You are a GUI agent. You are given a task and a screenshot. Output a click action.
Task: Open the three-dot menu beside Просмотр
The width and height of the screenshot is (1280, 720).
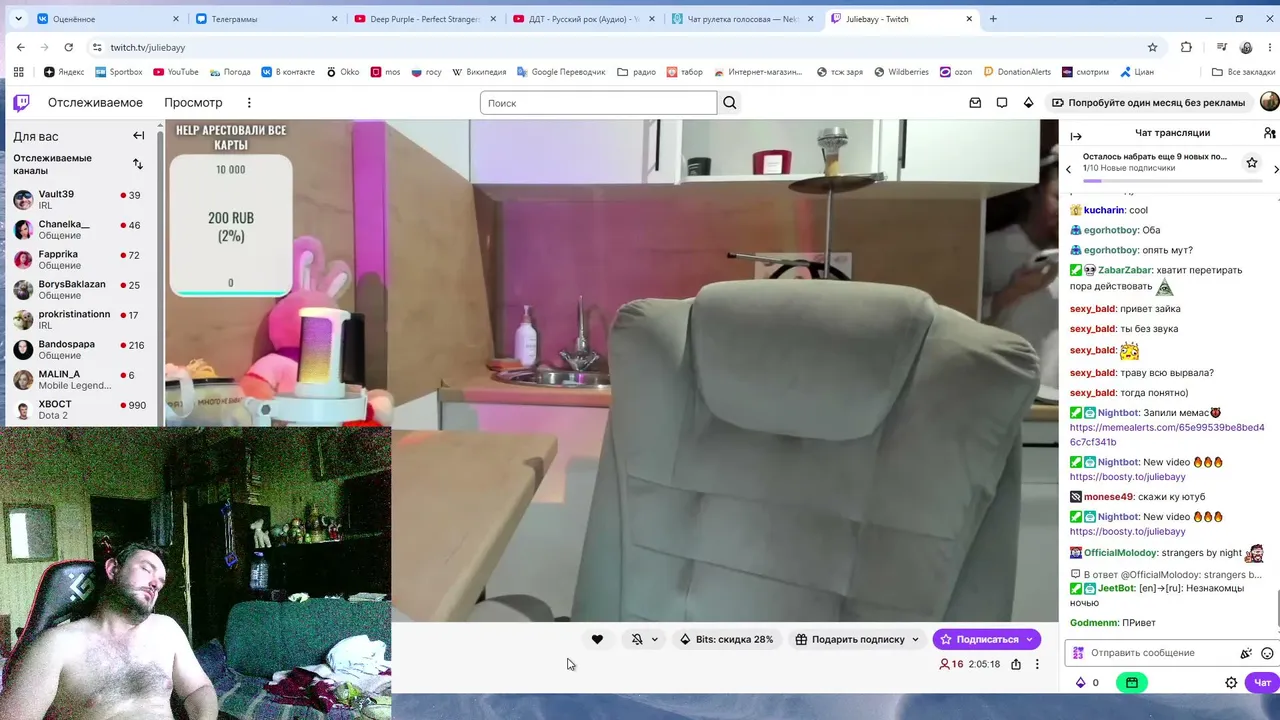249,103
